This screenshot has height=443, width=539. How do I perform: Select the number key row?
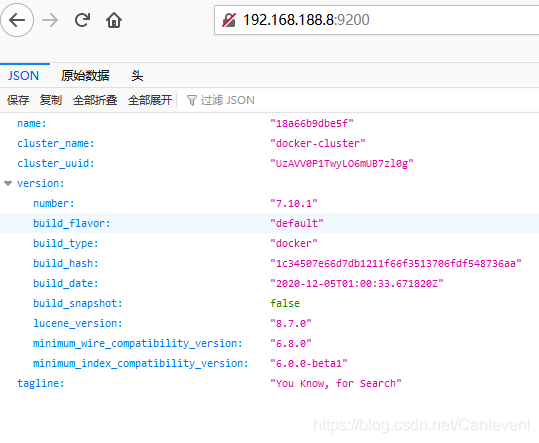54,203
